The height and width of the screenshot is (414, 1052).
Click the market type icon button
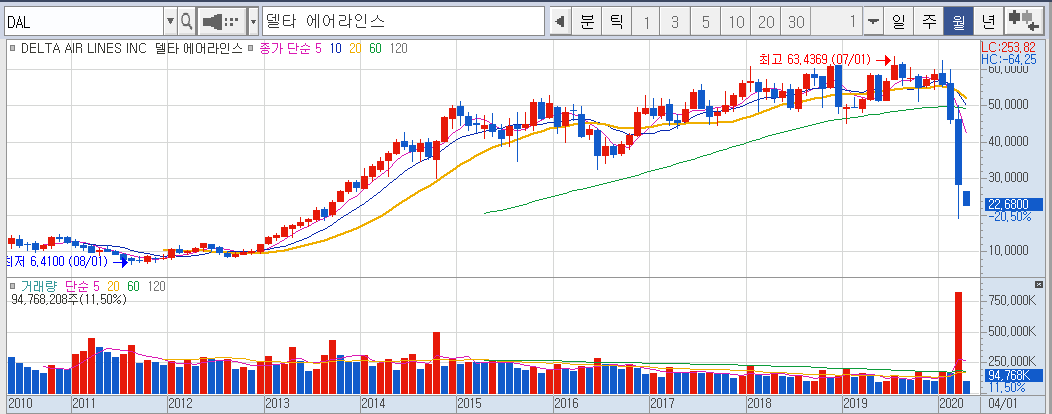[221, 21]
